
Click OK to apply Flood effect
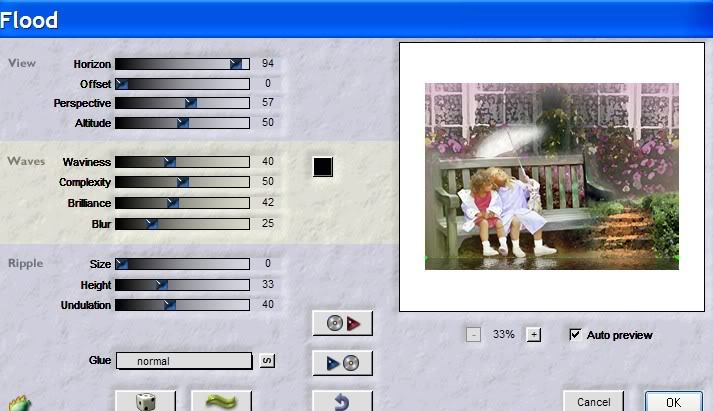click(x=673, y=401)
